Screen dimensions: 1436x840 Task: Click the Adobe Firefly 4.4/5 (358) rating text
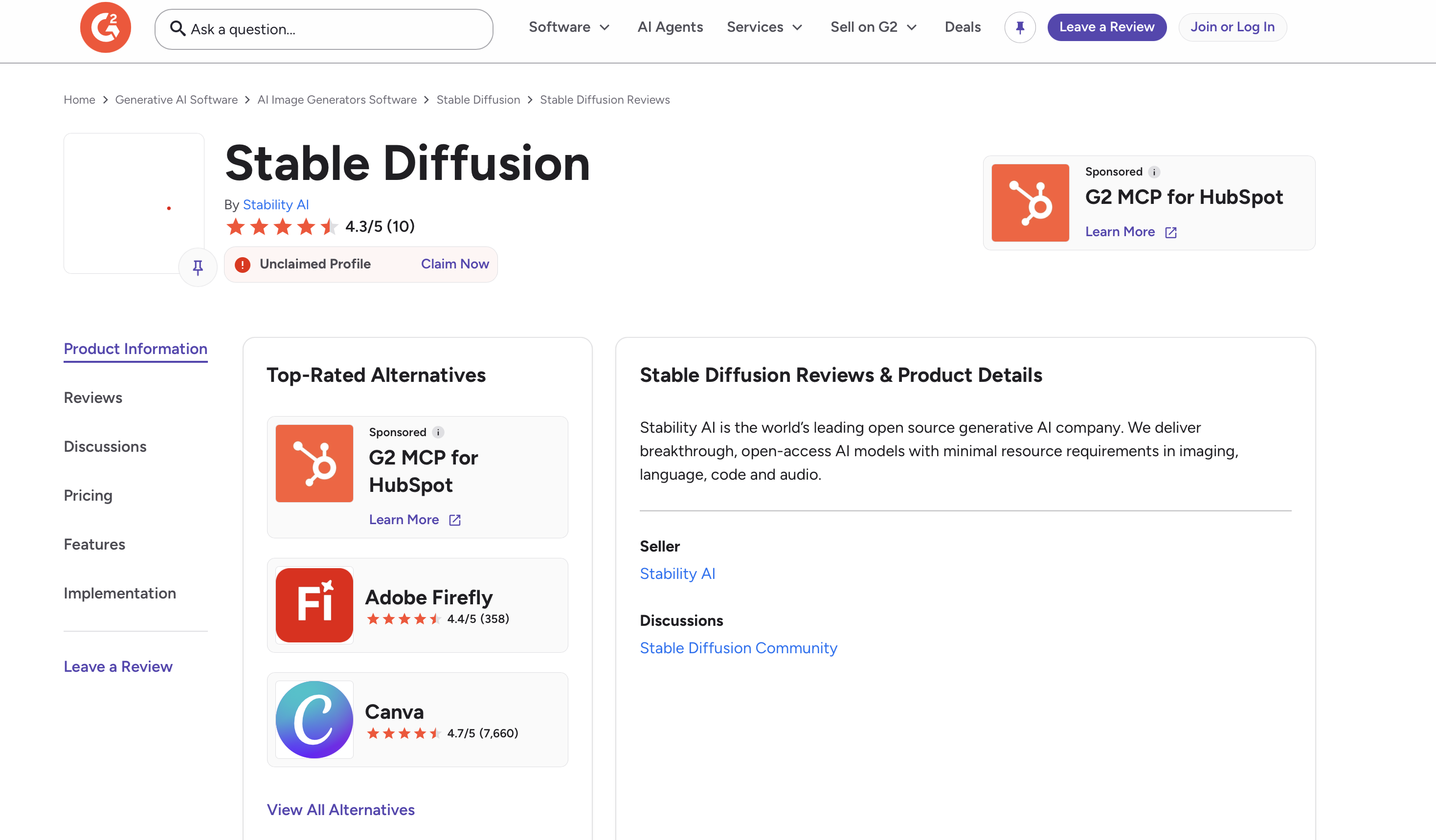tap(478, 619)
